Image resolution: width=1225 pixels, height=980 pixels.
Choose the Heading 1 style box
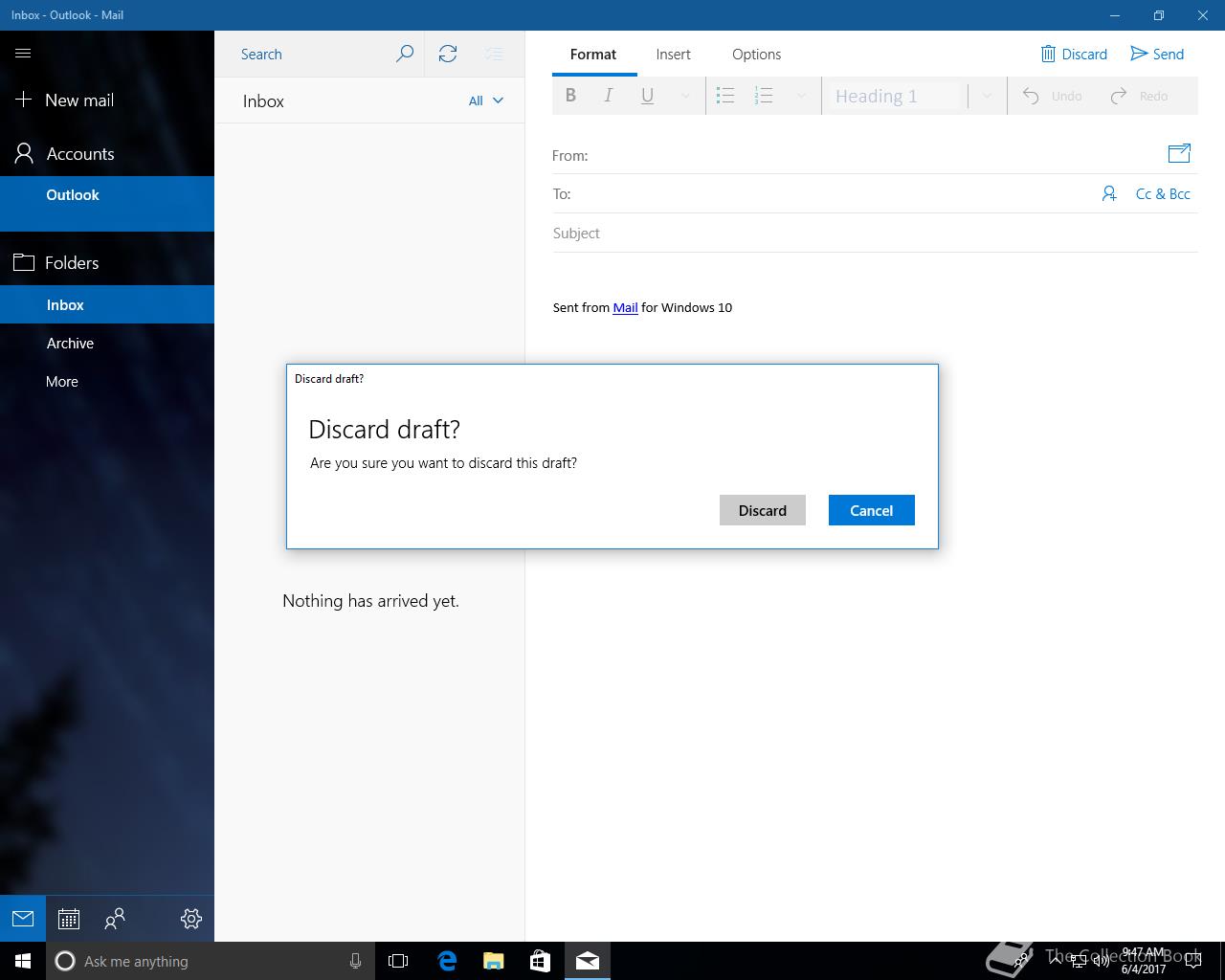[894, 96]
